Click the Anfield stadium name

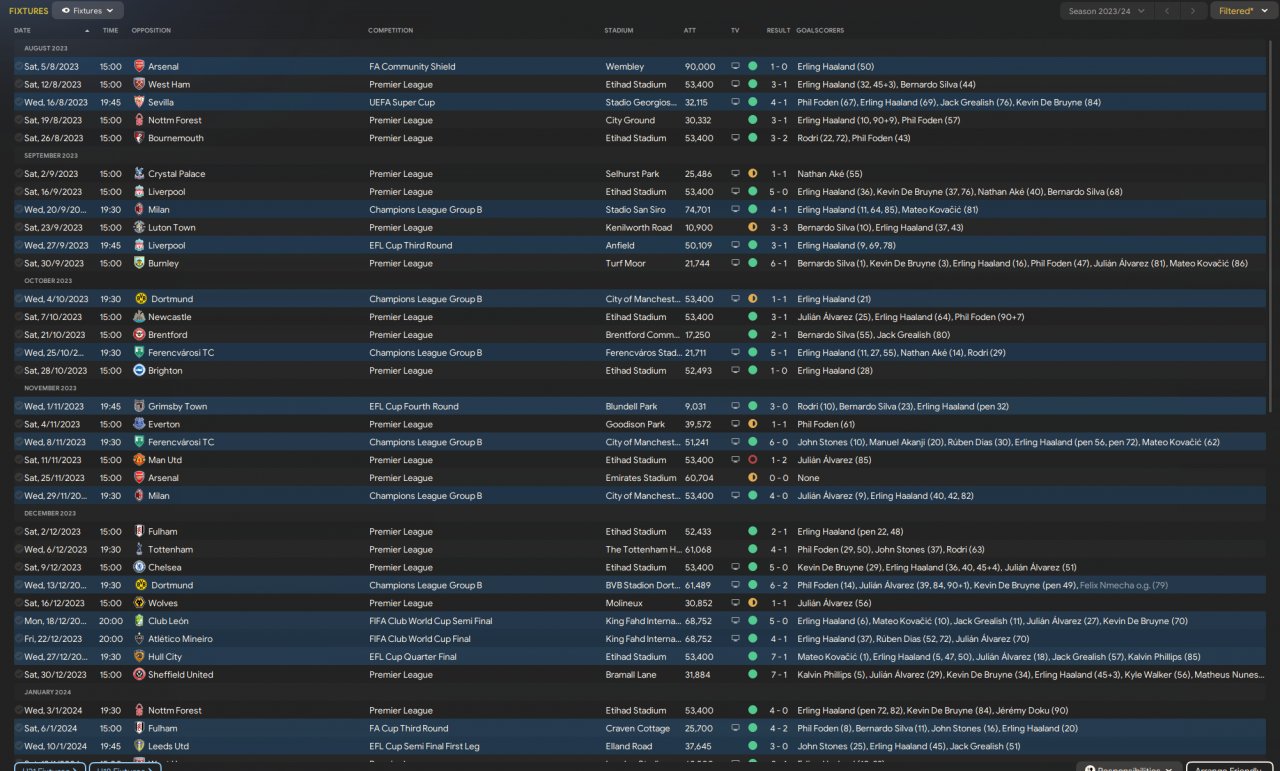(620, 246)
